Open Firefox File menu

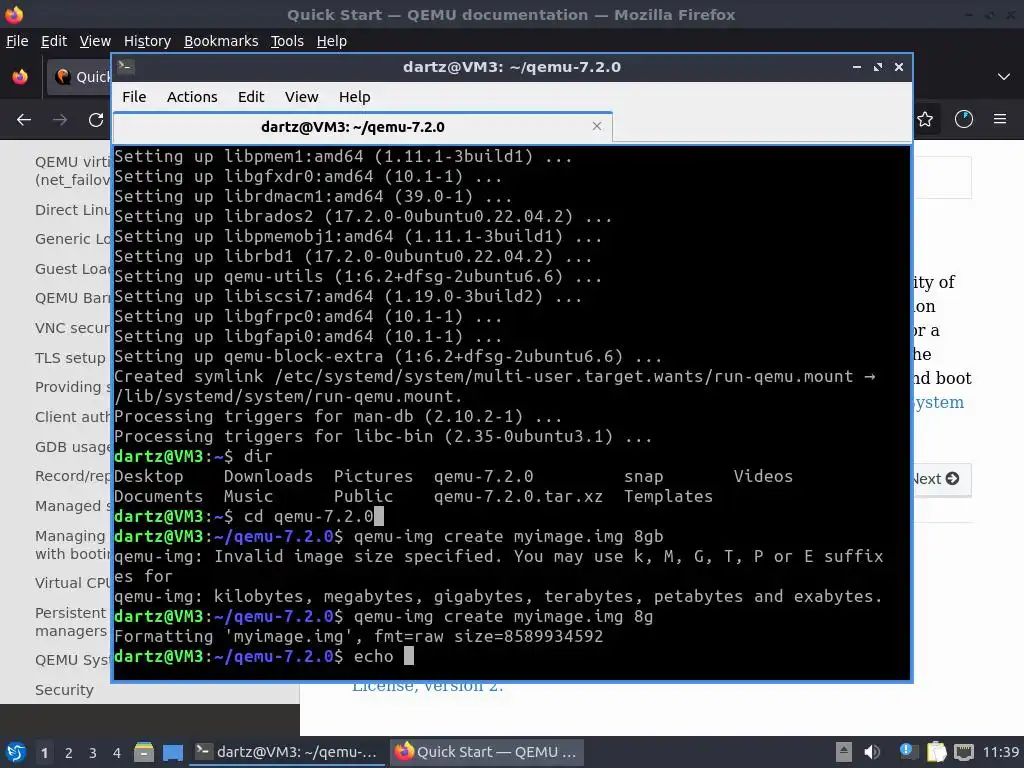(17, 41)
